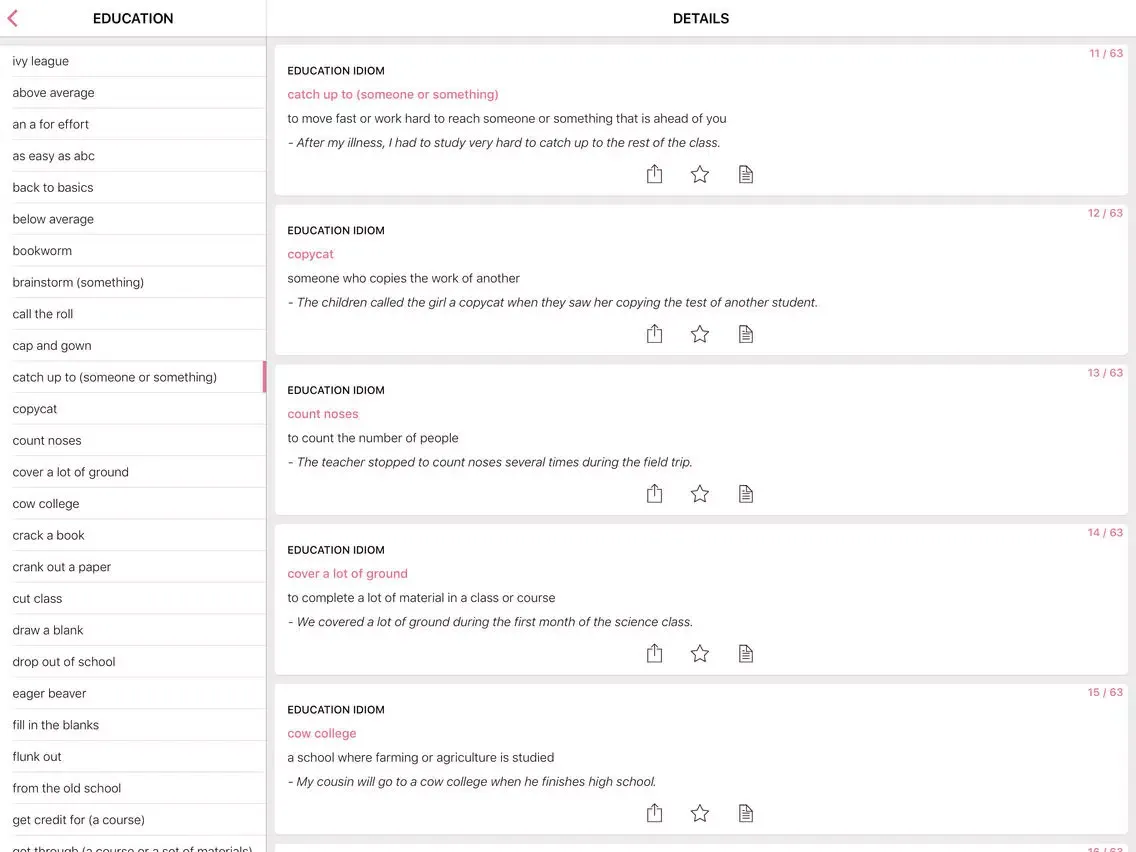This screenshot has width=1136, height=852.
Task: Select 'back to basics' list row
Action: pos(133,188)
